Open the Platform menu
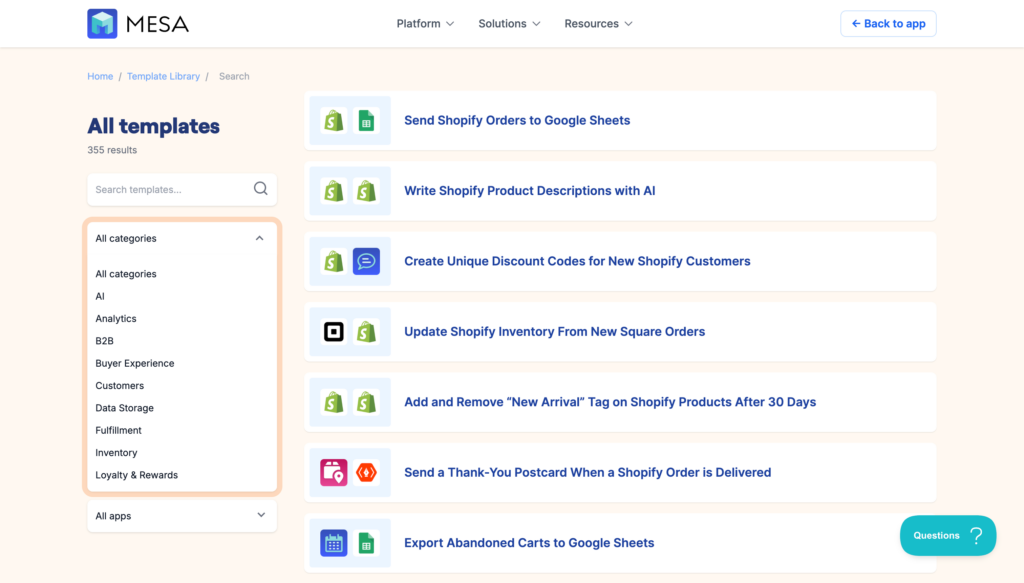The height and width of the screenshot is (583, 1024). (x=425, y=24)
